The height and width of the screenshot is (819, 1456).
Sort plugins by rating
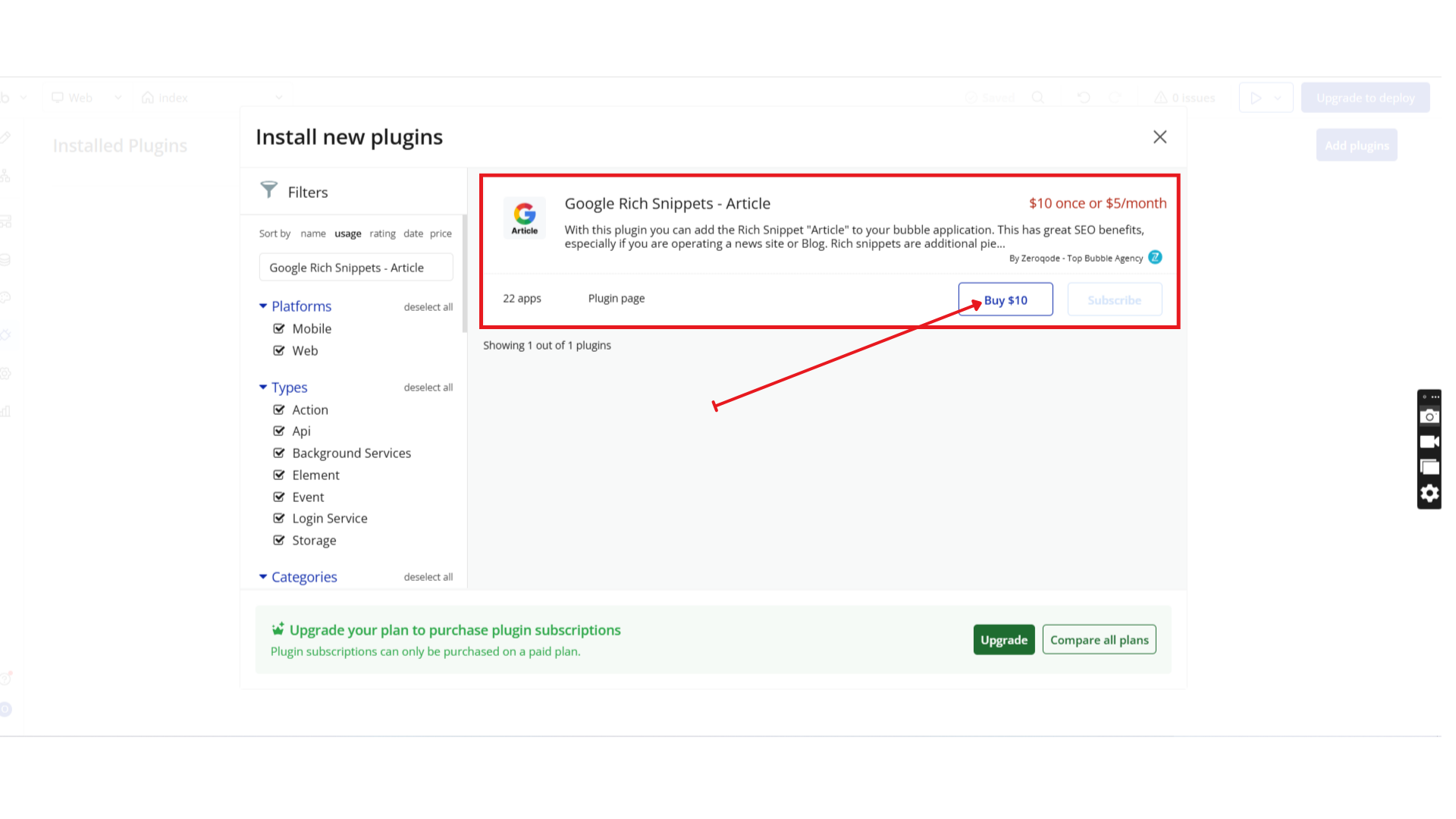point(382,234)
